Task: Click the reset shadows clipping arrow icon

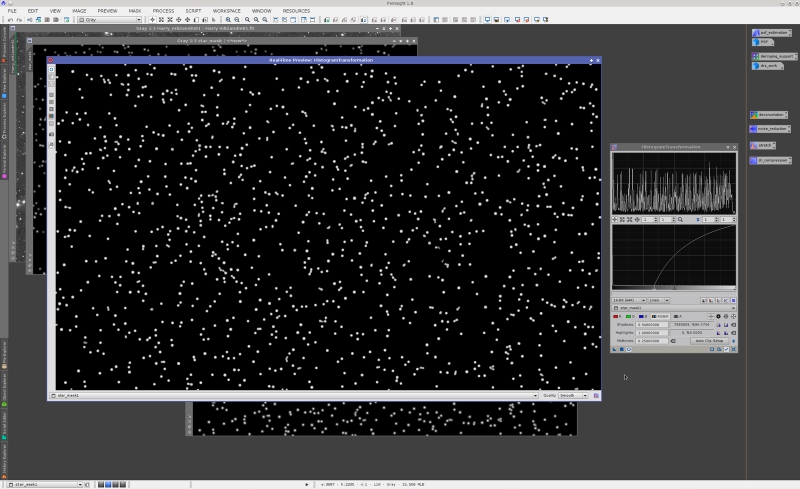Action: point(734,325)
